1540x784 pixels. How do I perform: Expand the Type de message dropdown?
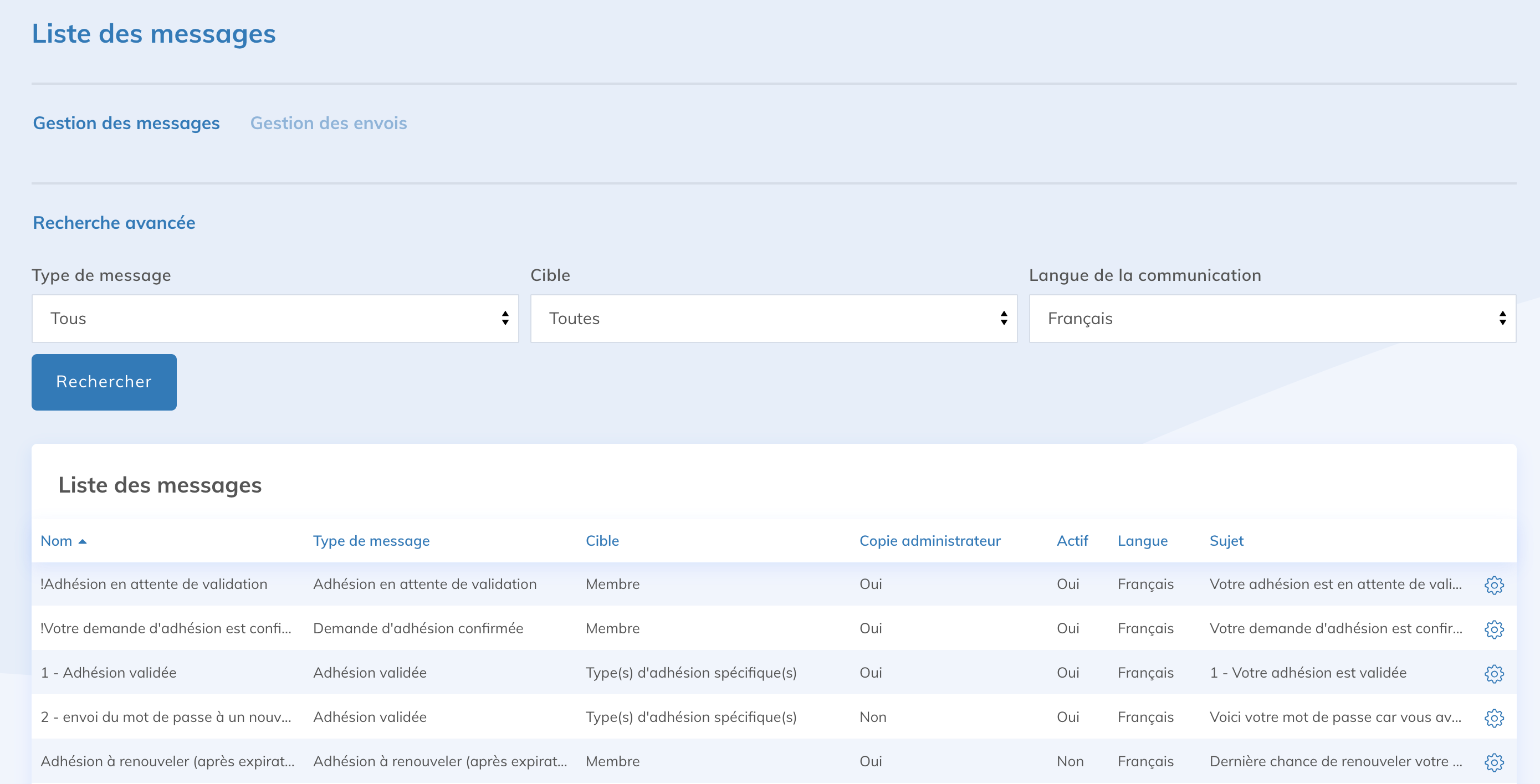coord(275,319)
